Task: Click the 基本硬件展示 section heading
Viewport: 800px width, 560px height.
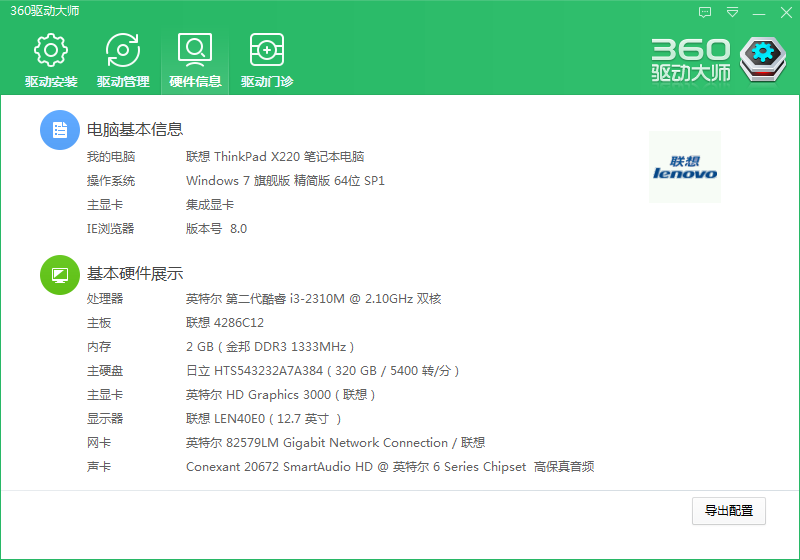Action: [x=135, y=274]
